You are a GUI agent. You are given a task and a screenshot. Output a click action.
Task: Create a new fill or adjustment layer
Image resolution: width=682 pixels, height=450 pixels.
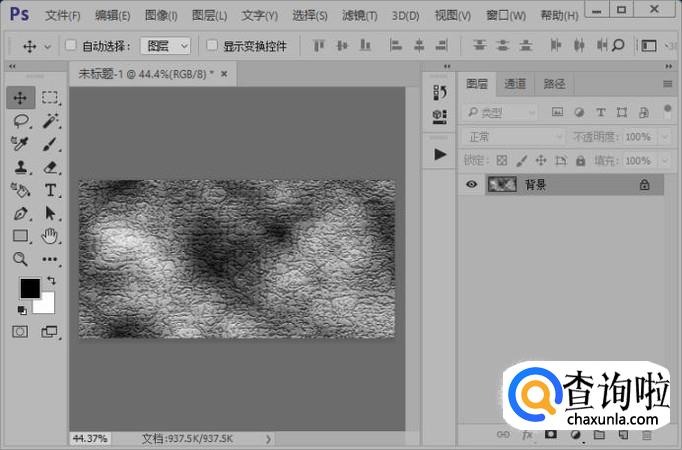575,434
